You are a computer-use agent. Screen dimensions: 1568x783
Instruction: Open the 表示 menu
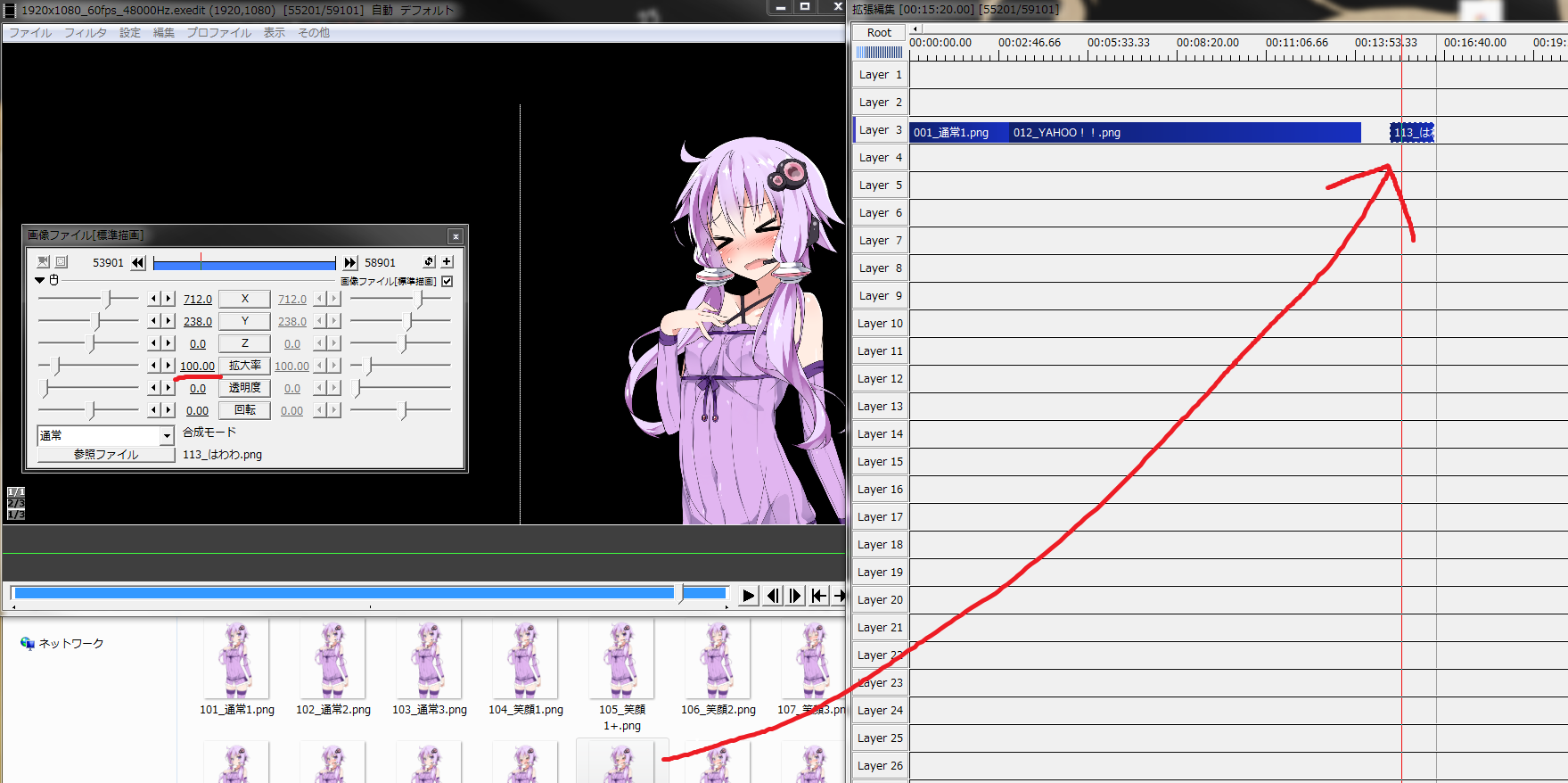click(x=275, y=33)
